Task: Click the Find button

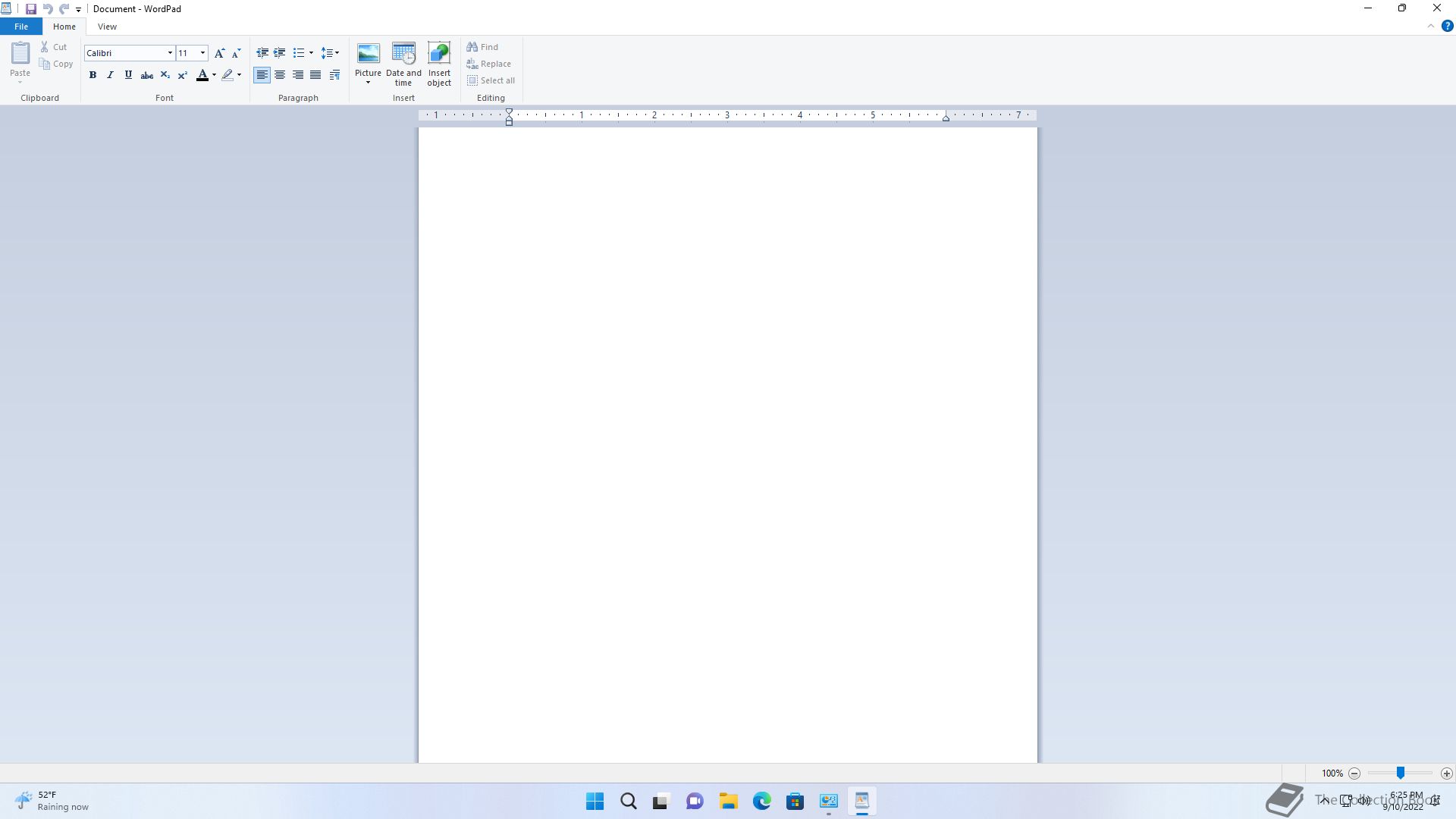Action: (x=483, y=47)
